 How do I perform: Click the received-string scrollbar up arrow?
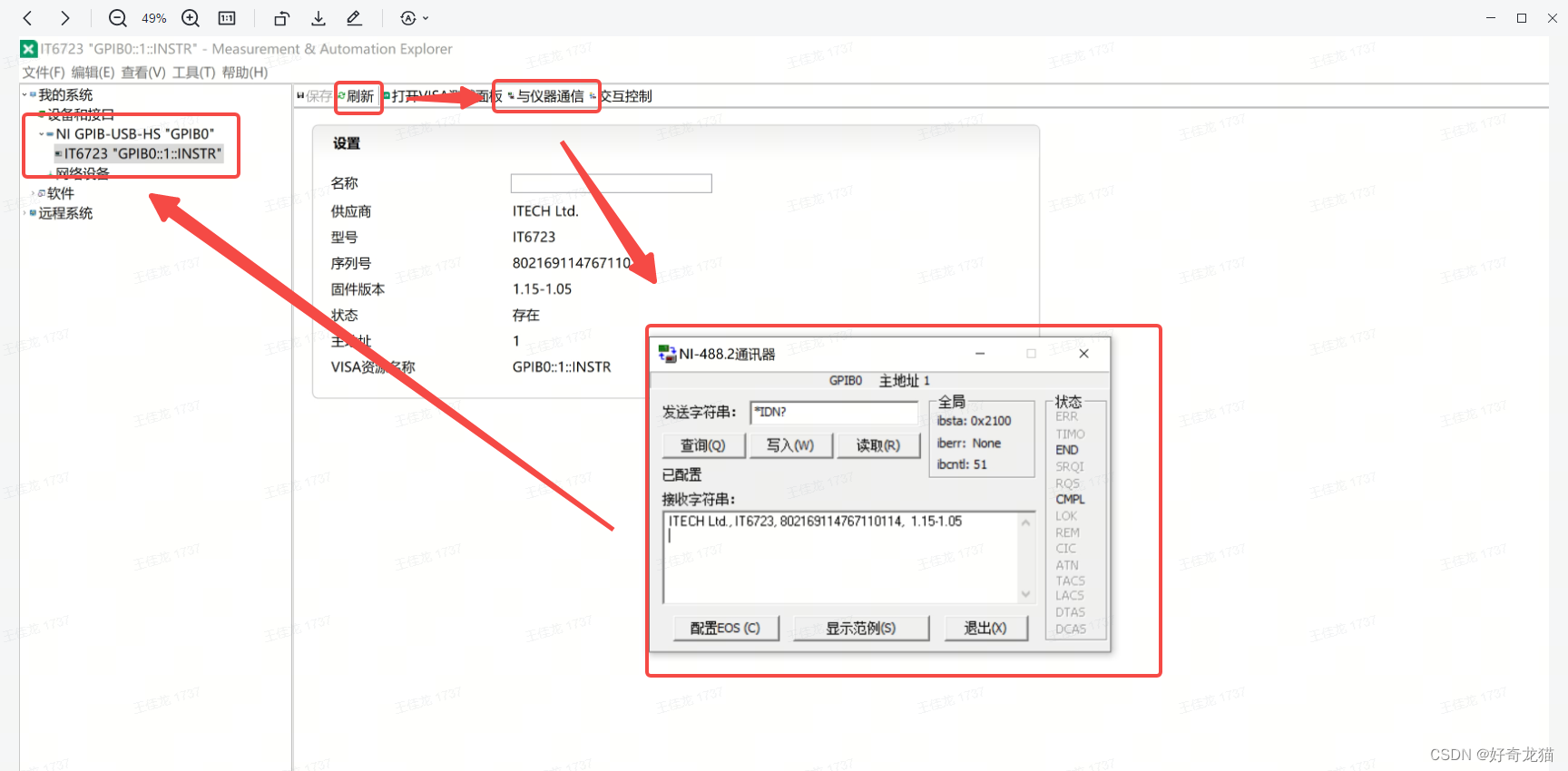[1026, 522]
